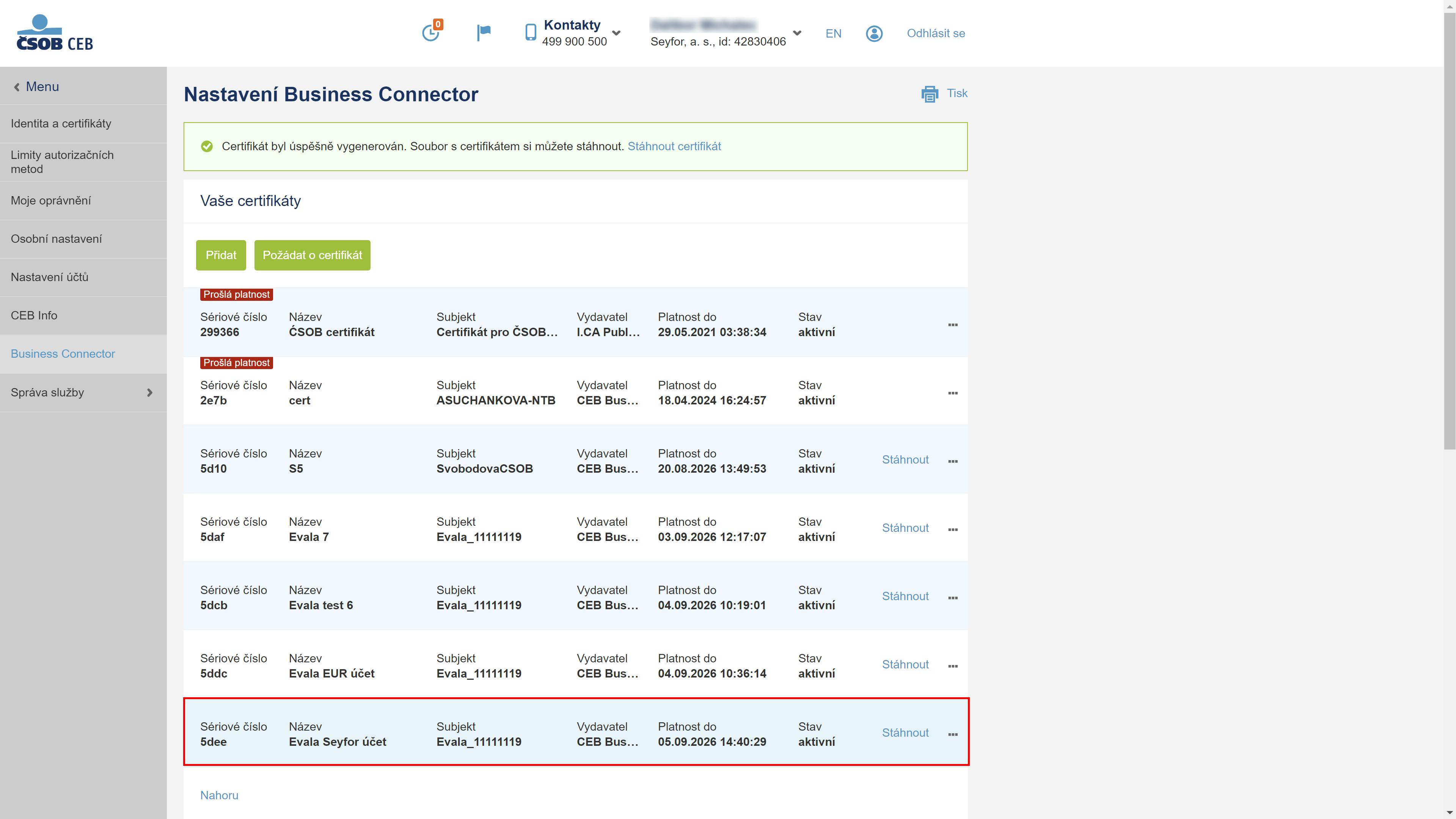Expand the Kontakty dropdown arrow
Viewport: 1456px width, 819px height.
click(617, 33)
